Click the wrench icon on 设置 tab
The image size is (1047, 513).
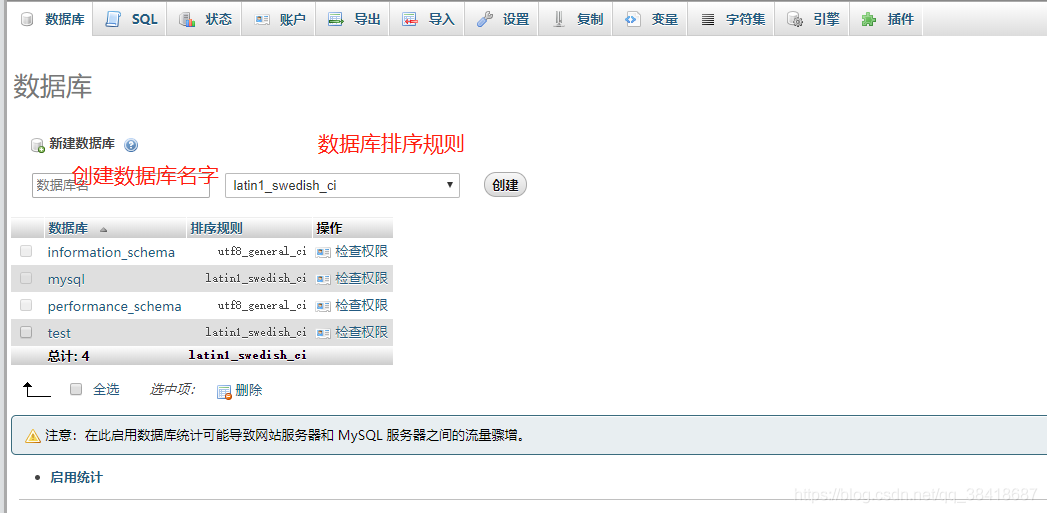click(x=485, y=19)
